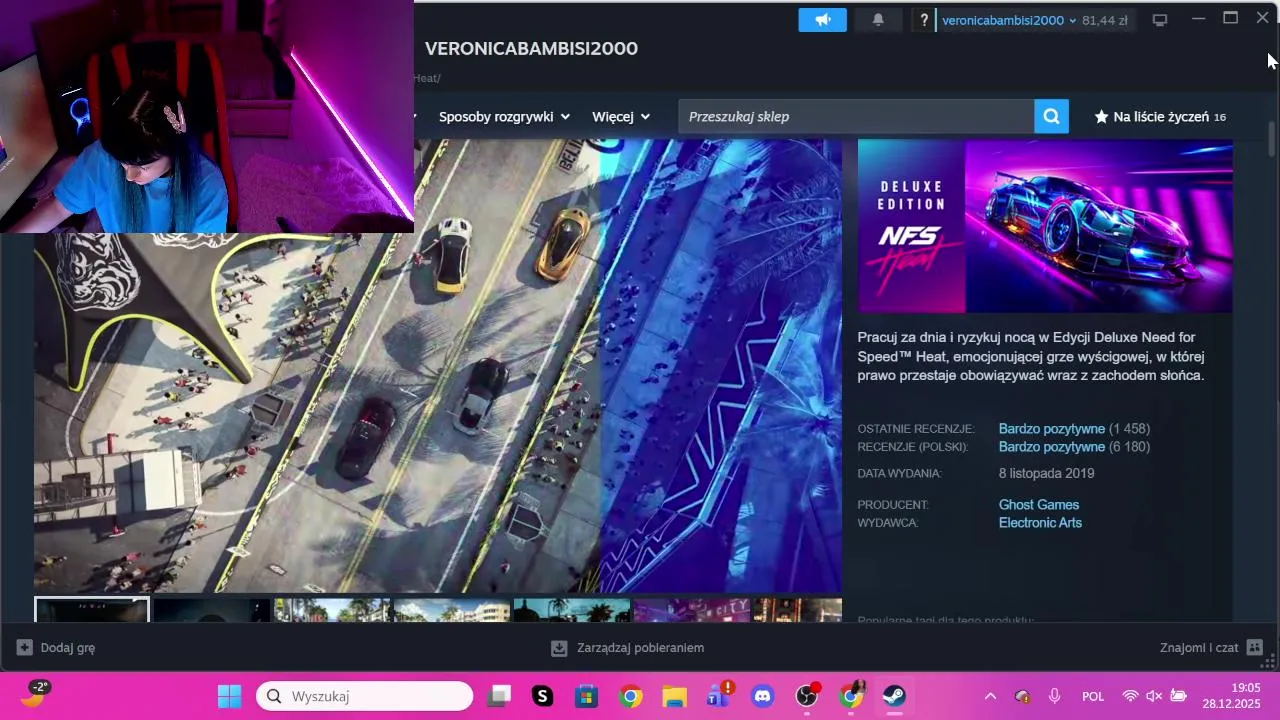Click the clock showing 19:05 28.12.2025
Viewport: 1280px width, 720px height.
tap(1231, 696)
